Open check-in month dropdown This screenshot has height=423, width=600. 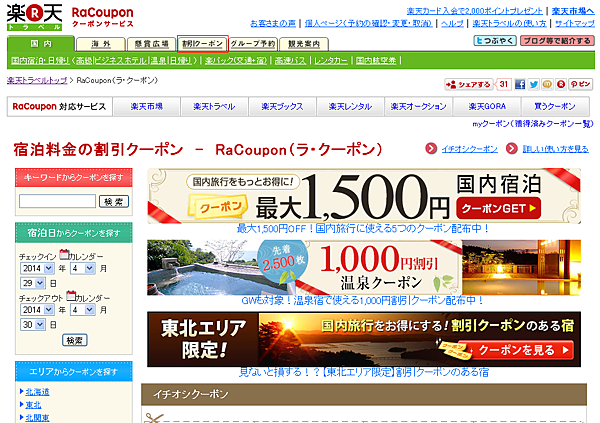pos(83,268)
